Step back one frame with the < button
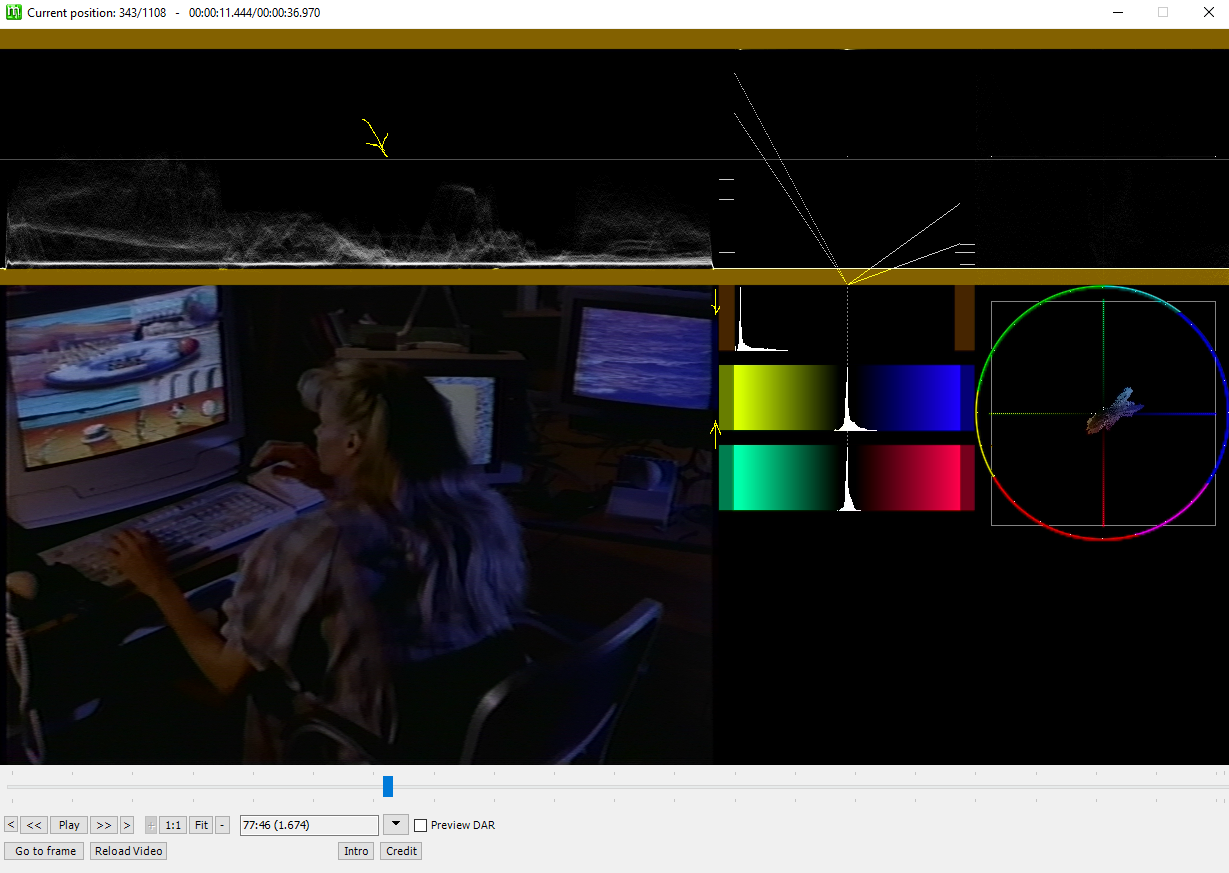Image resolution: width=1229 pixels, height=873 pixels. click(x=11, y=825)
